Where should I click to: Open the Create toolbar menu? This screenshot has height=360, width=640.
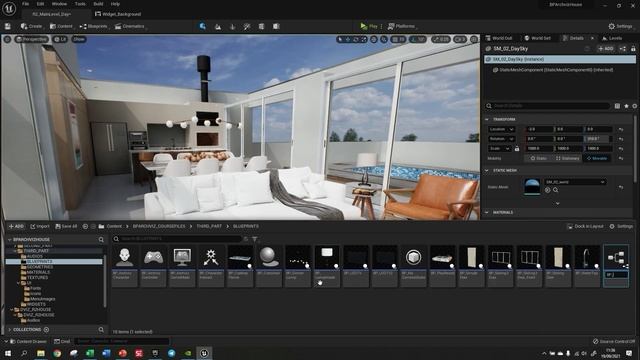[31, 26]
